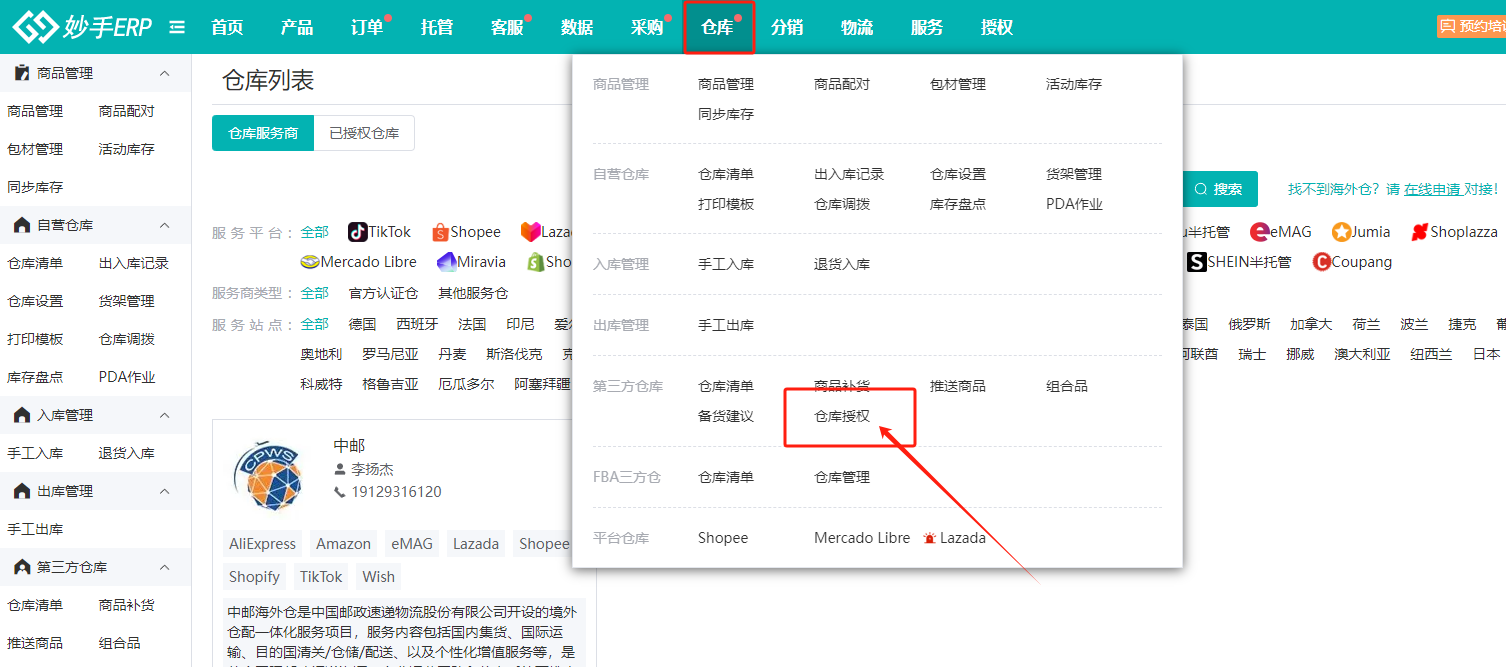Select 全部 in the 服务商类型 row
The width and height of the screenshot is (1506, 667).
tap(314, 293)
